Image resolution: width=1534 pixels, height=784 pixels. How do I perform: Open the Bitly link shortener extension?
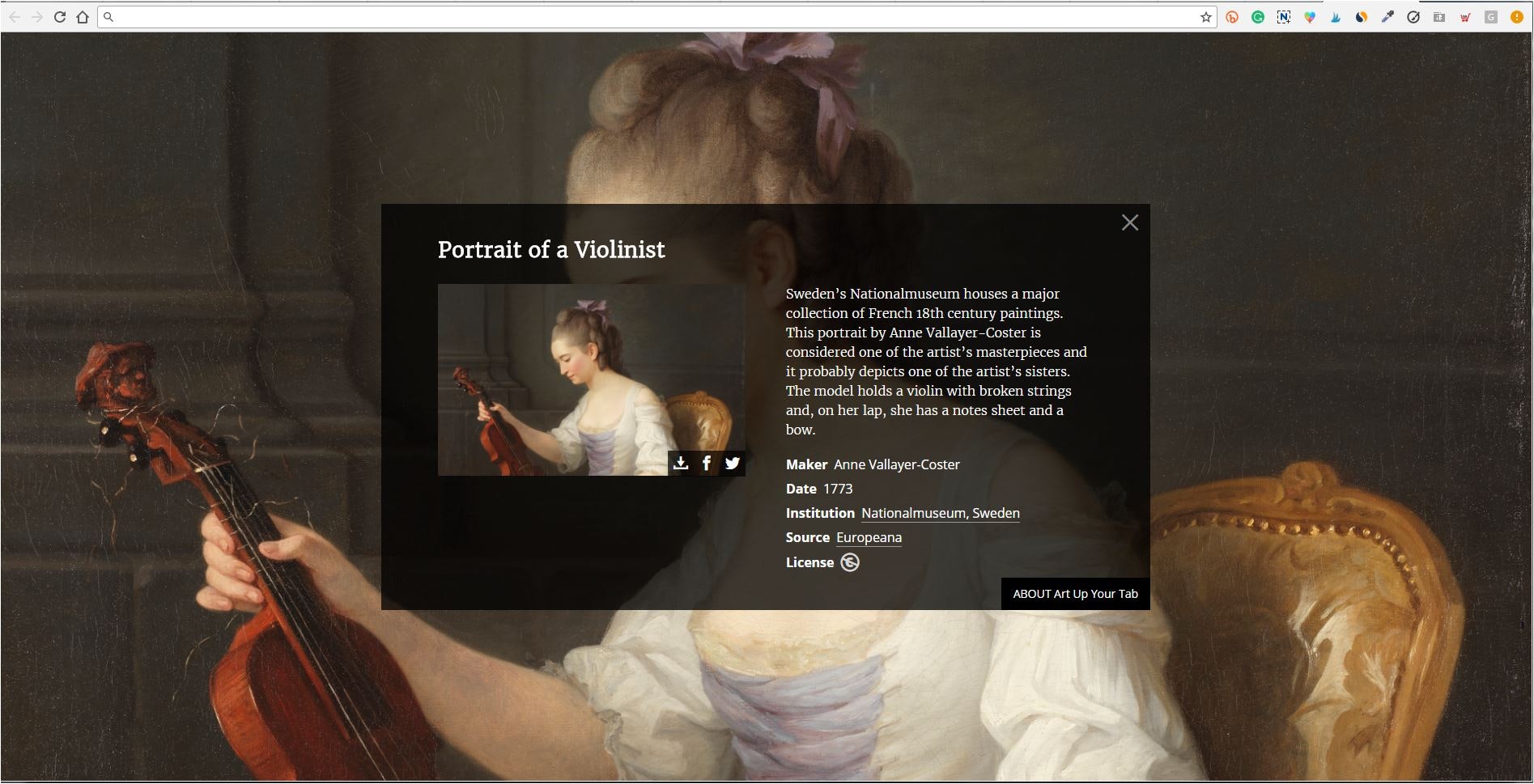pos(1231,16)
